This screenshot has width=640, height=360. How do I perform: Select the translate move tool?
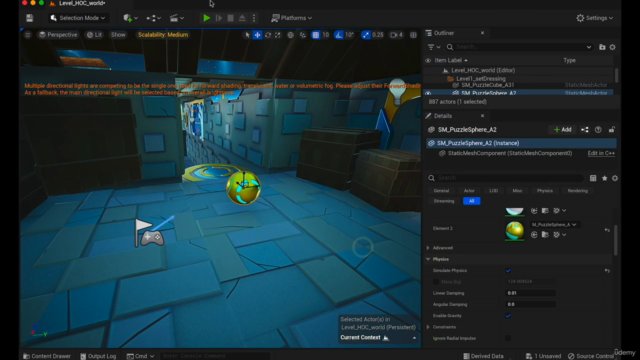pyautogui.click(x=257, y=35)
